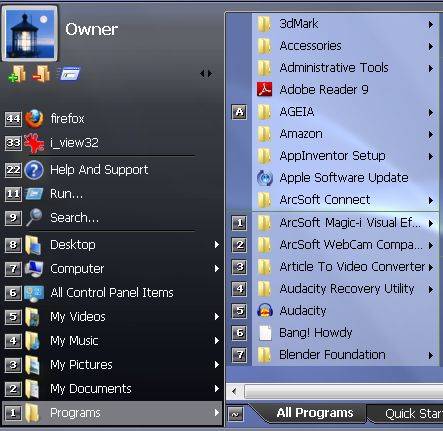Open All Control Panel Items icon
This screenshot has width=443, height=431.
coord(34,293)
